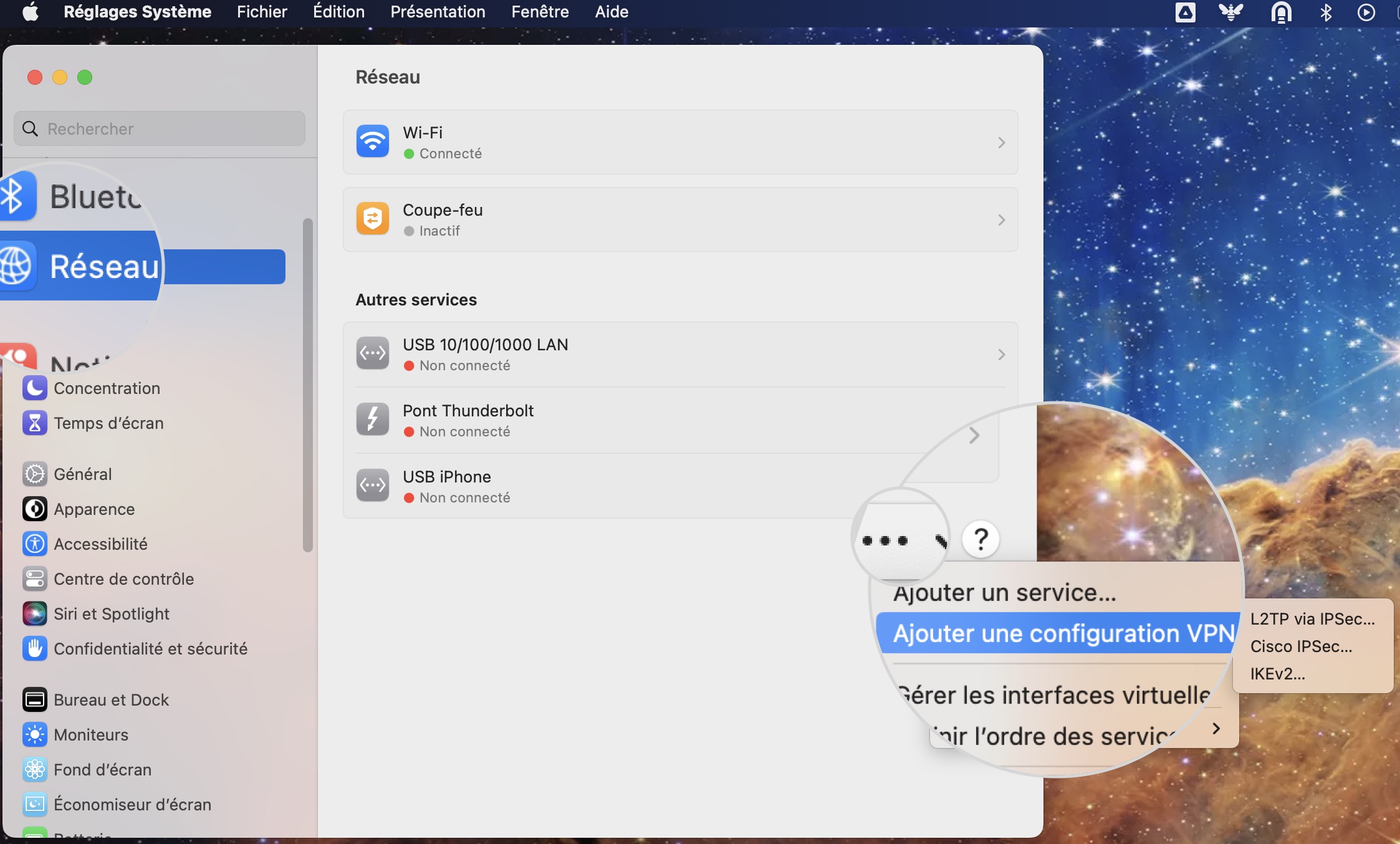Open the Apple menu
Screen dimensions: 1400x844
pyautogui.click(x=30, y=12)
